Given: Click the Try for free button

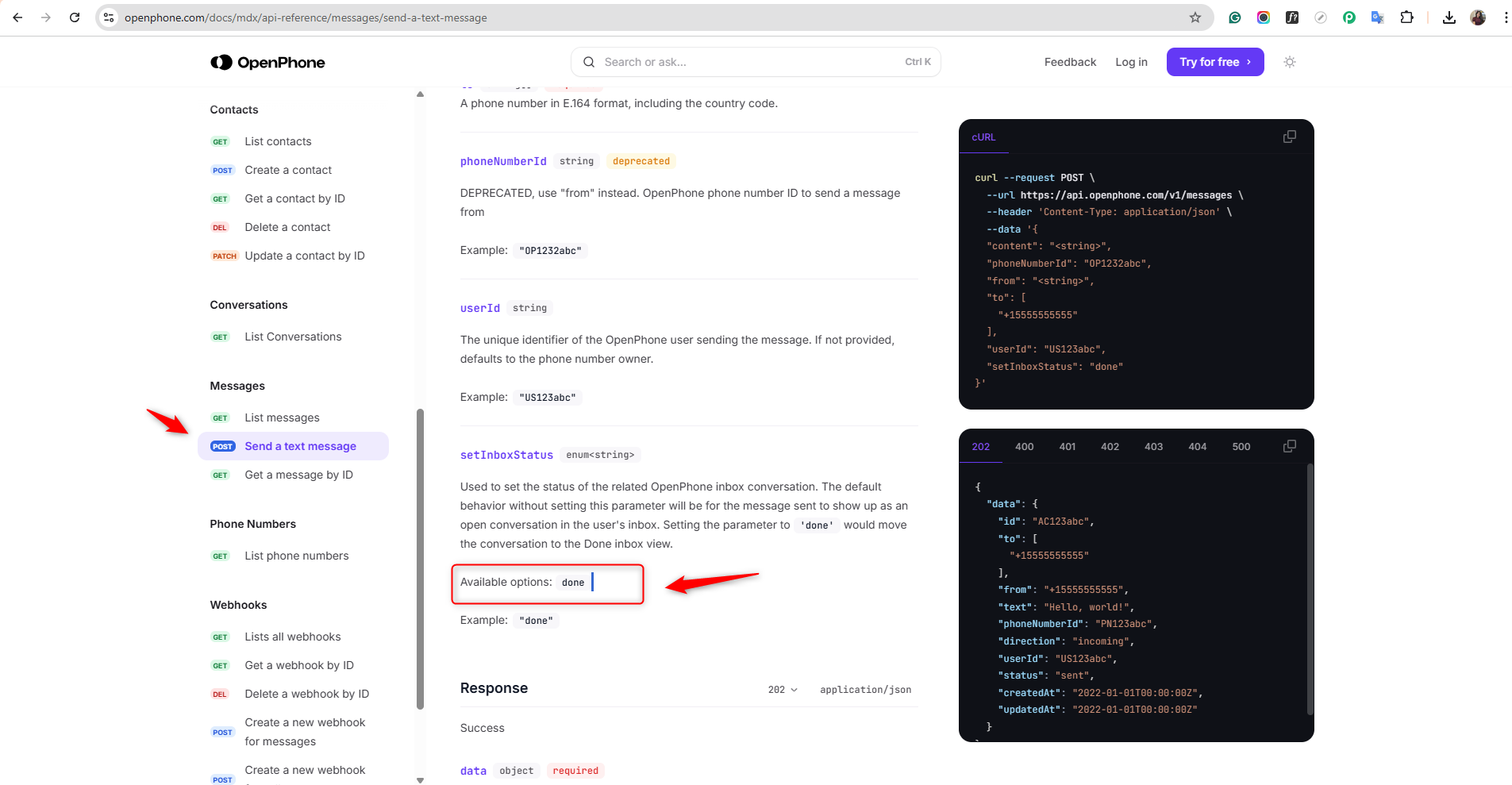Looking at the screenshot, I should tap(1215, 62).
